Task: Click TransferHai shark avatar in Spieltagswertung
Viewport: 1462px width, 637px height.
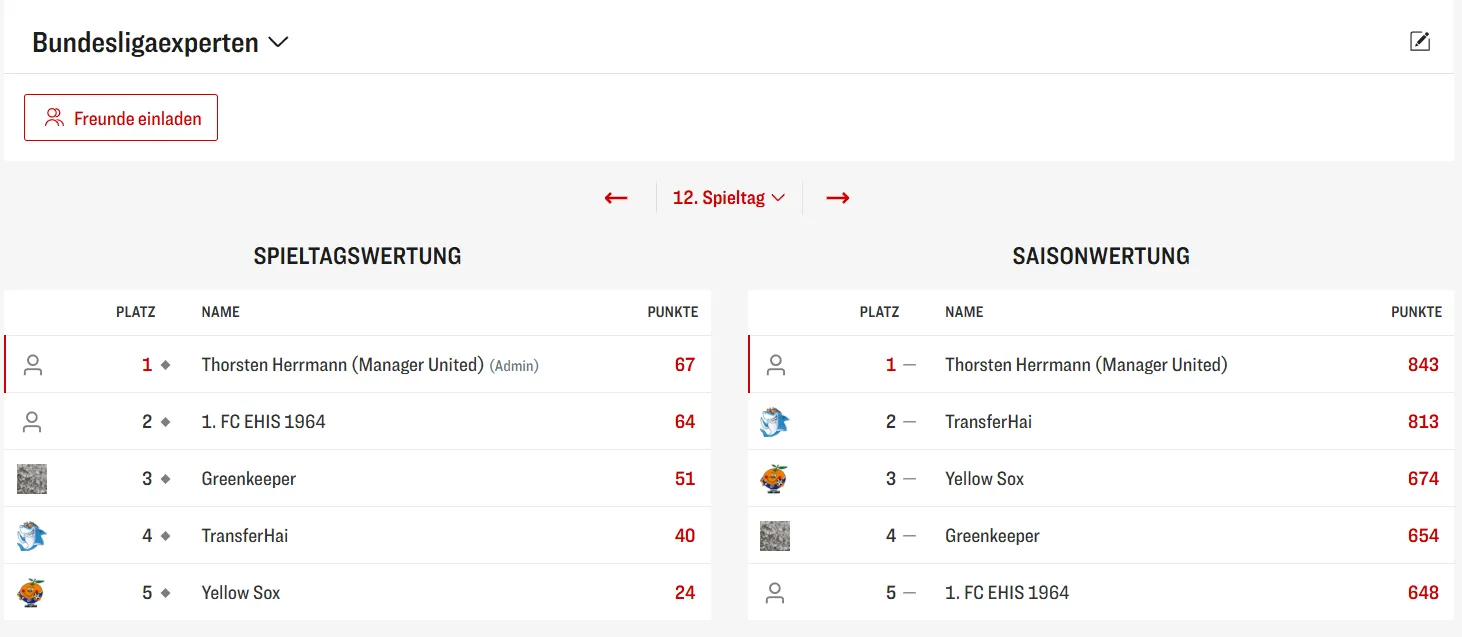Action: [32, 536]
